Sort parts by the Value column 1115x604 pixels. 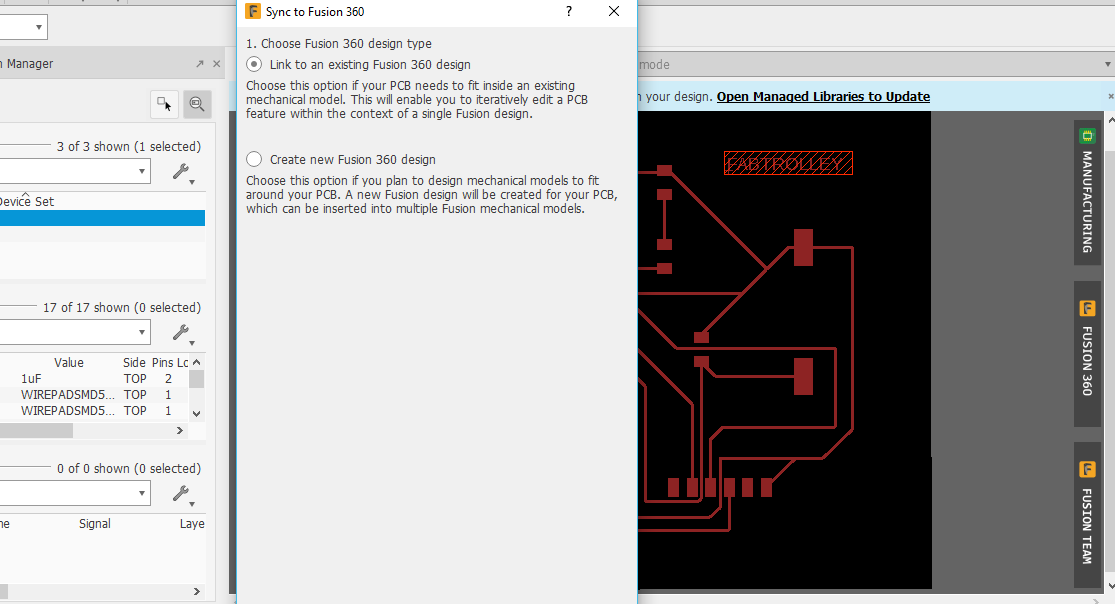click(x=69, y=363)
